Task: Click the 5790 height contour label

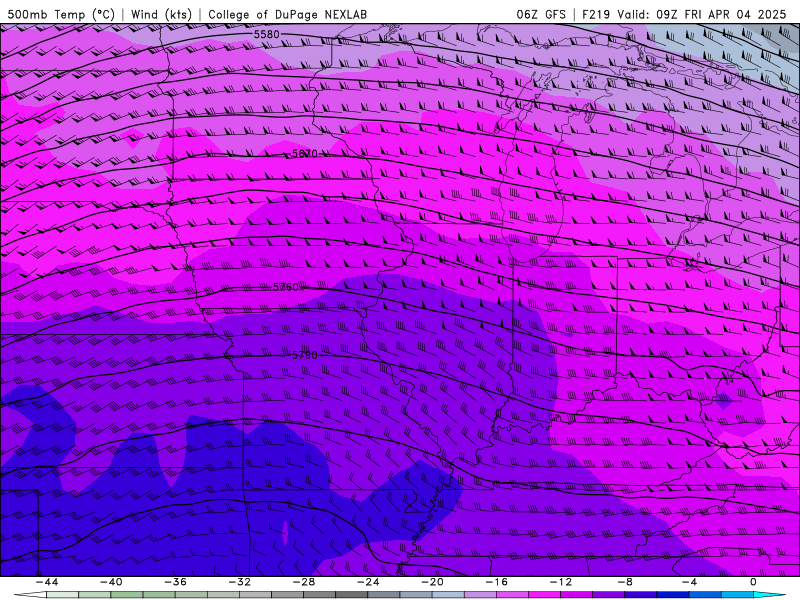Action: [305, 355]
